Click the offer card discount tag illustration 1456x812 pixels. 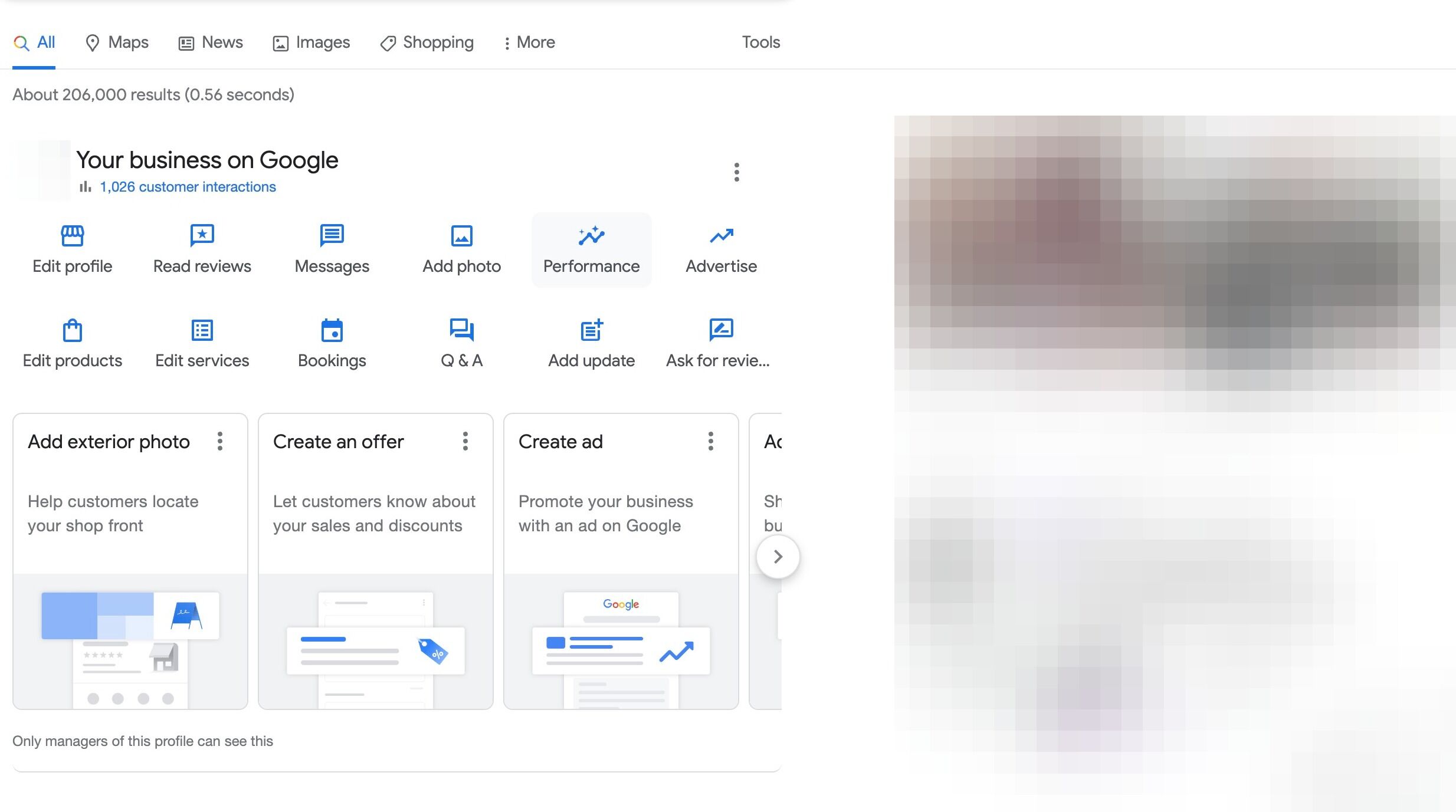pyautogui.click(x=434, y=652)
